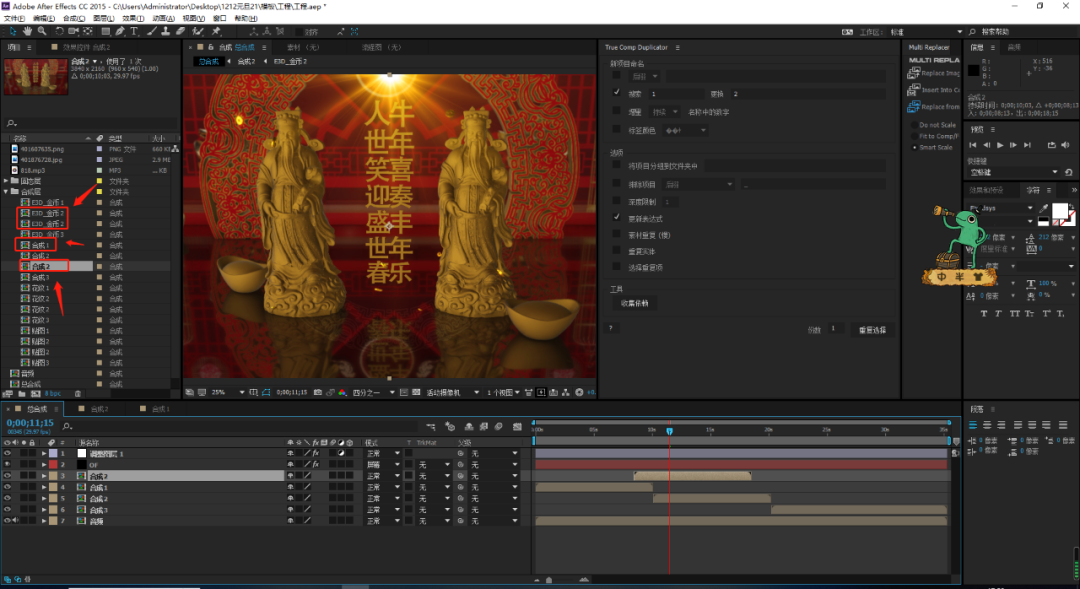
Task: Select the Hand tool
Action: point(27,32)
